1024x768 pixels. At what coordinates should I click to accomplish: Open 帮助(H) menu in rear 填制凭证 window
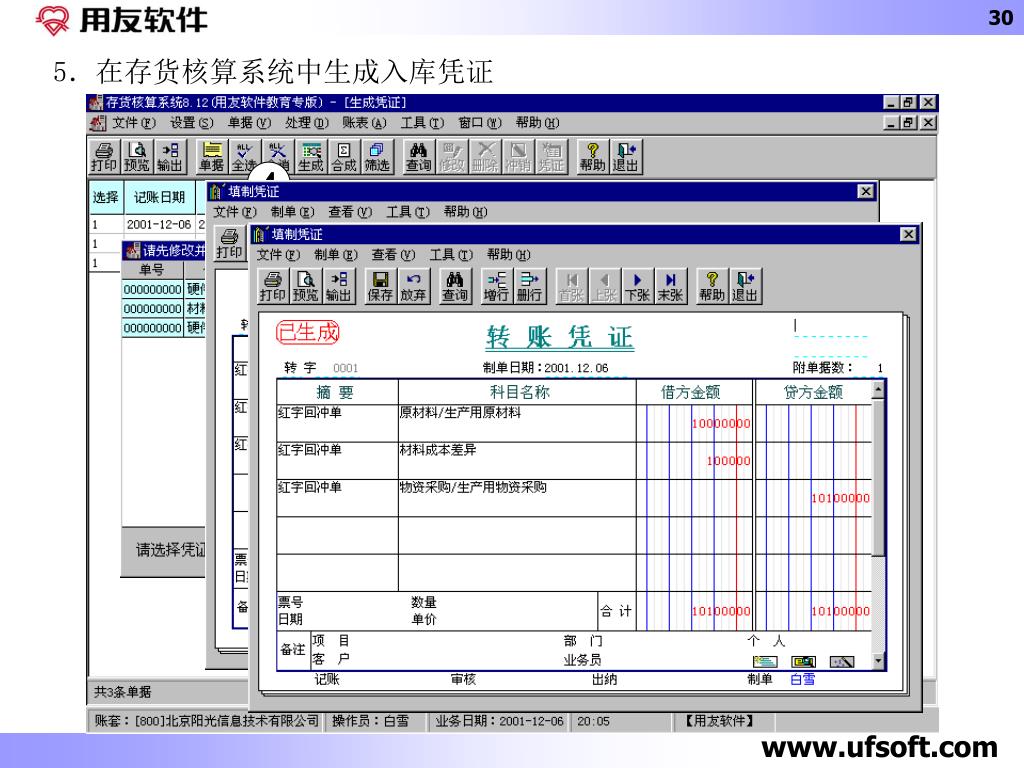[x=466, y=212]
